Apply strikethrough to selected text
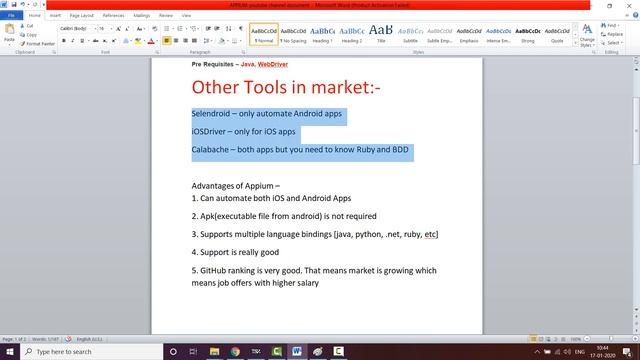Image resolution: width=640 pixels, height=360 pixels. tap(96, 41)
